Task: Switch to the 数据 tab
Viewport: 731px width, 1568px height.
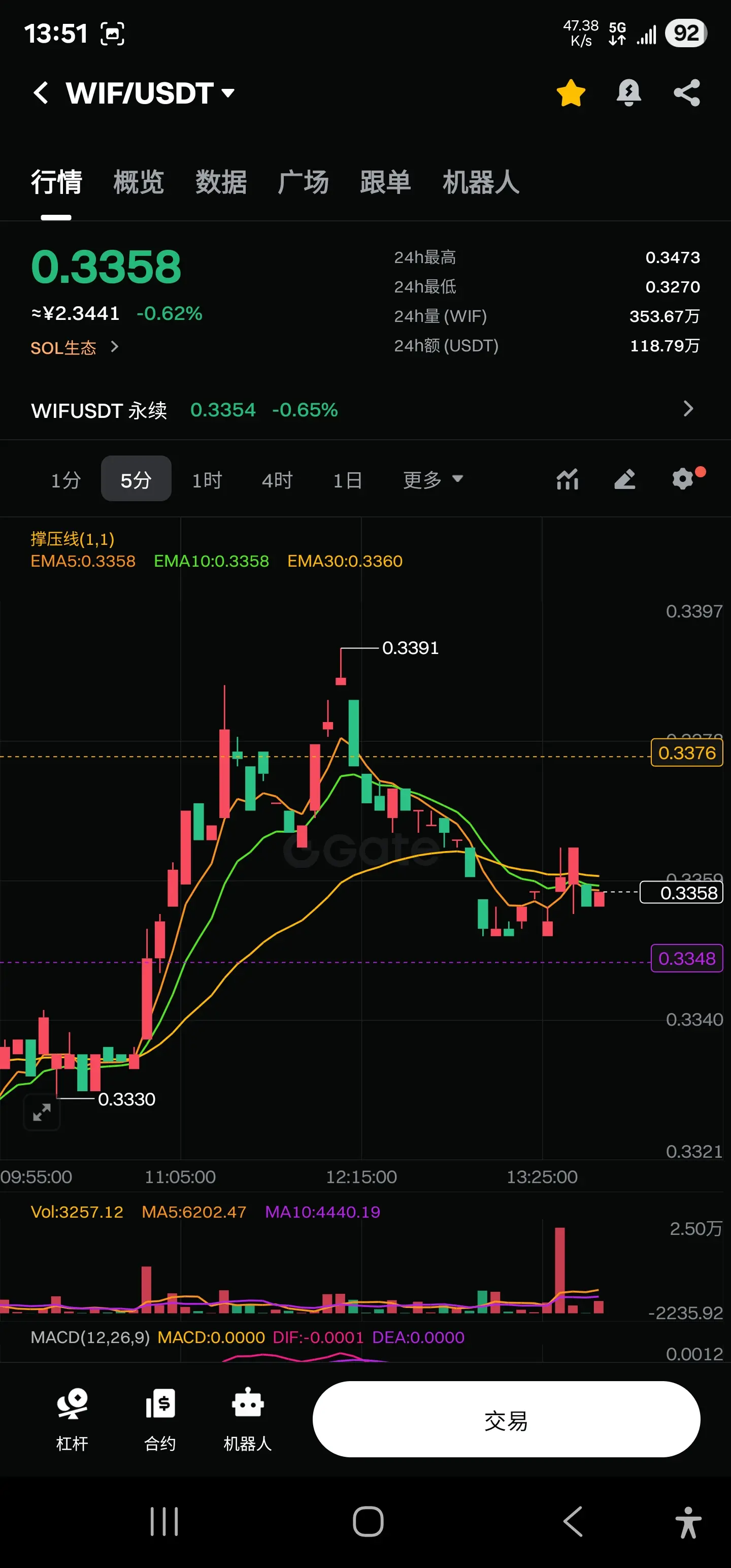Action: (x=221, y=182)
